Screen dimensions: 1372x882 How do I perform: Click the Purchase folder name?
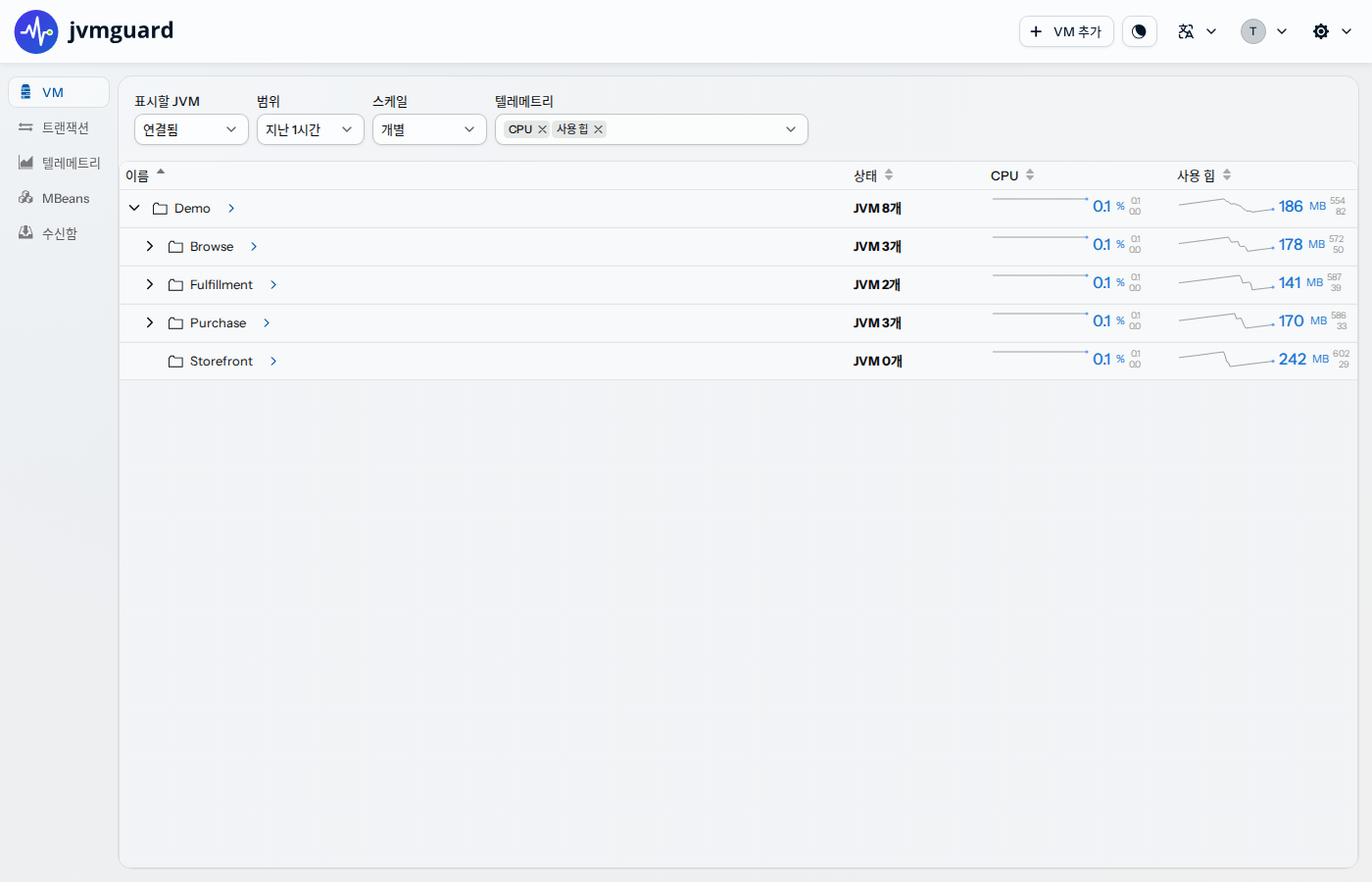pyautogui.click(x=218, y=323)
